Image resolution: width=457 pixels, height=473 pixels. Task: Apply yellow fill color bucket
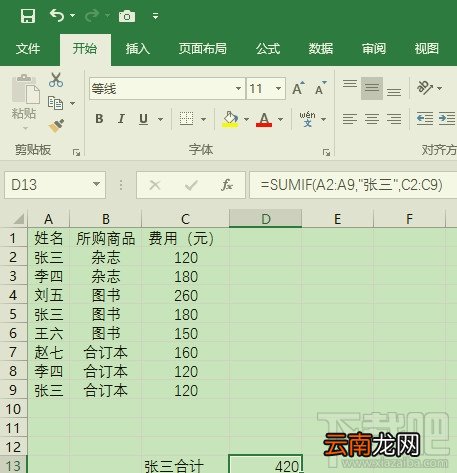coord(230,119)
